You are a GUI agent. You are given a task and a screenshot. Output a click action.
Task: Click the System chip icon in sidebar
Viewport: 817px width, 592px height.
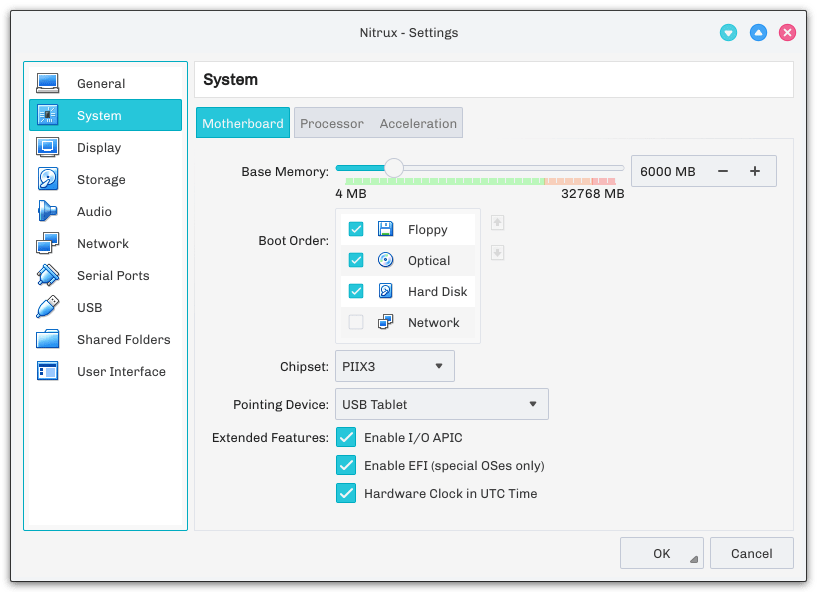(47, 115)
